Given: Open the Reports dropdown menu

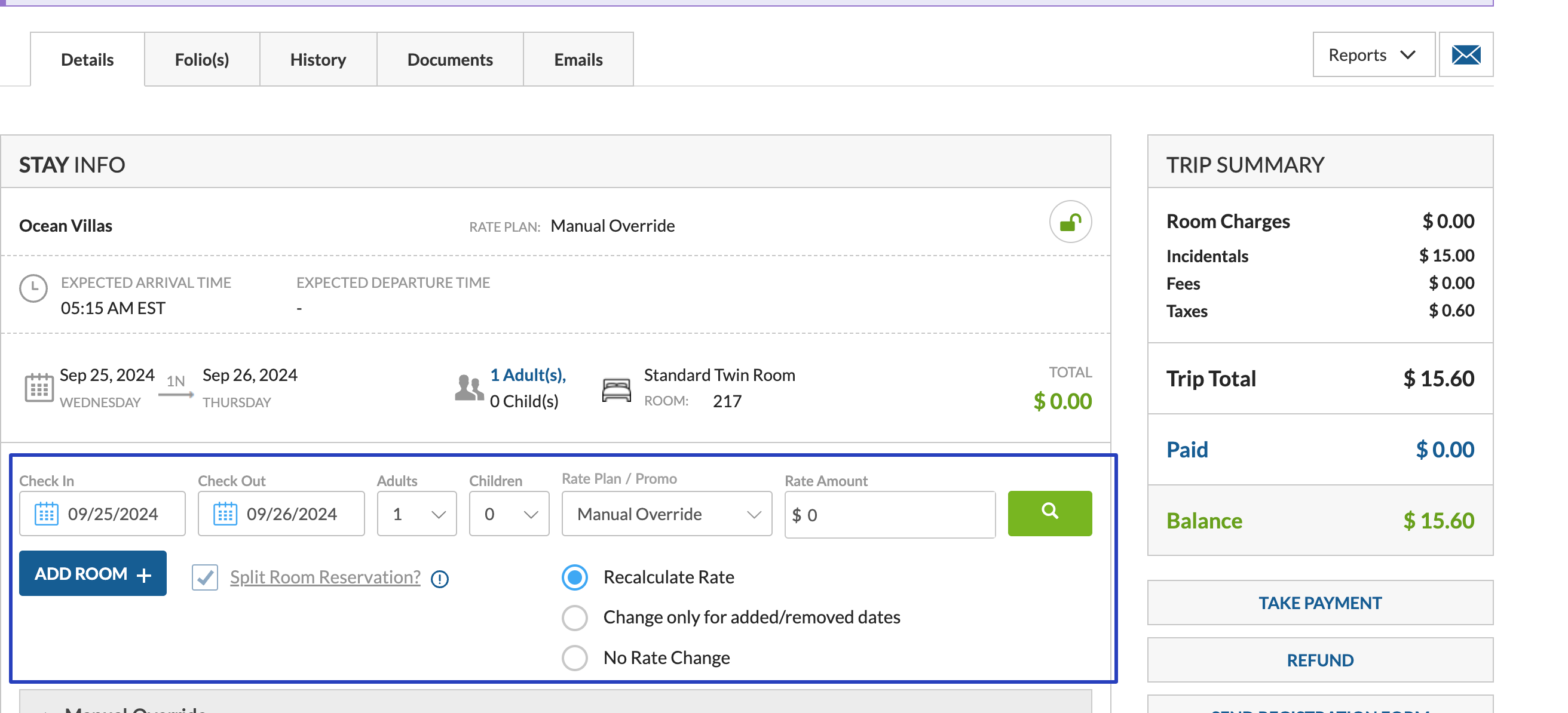Looking at the screenshot, I should [x=1373, y=56].
